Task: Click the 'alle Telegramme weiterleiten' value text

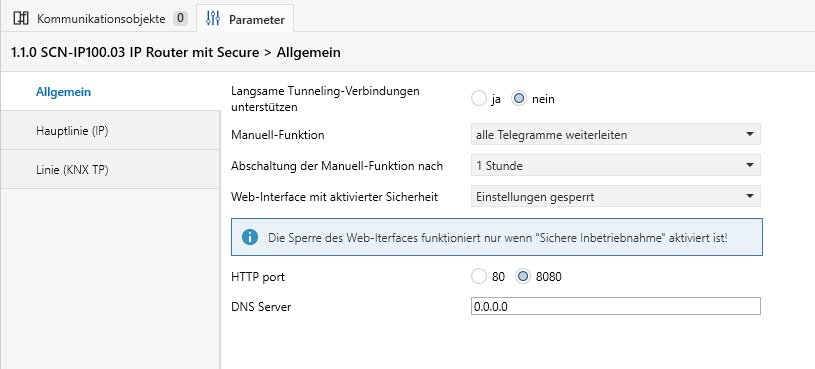Action: (551, 135)
